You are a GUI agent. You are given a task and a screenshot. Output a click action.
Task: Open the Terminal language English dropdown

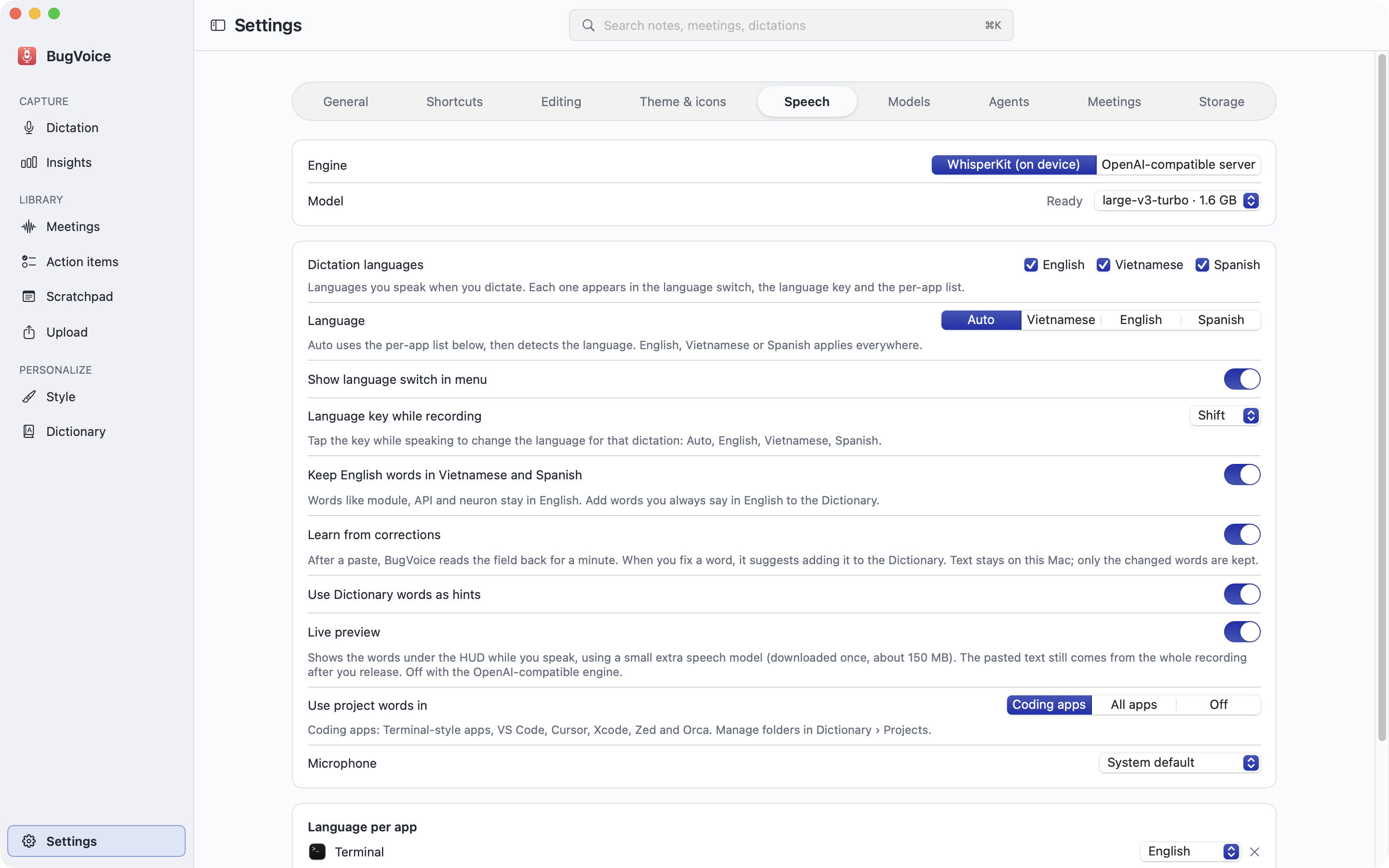(x=1190, y=851)
